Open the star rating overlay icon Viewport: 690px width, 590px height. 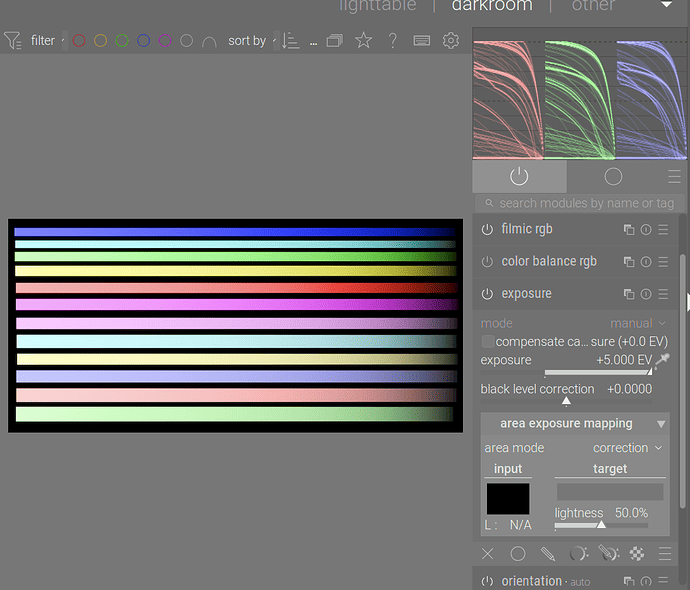(x=364, y=41)
